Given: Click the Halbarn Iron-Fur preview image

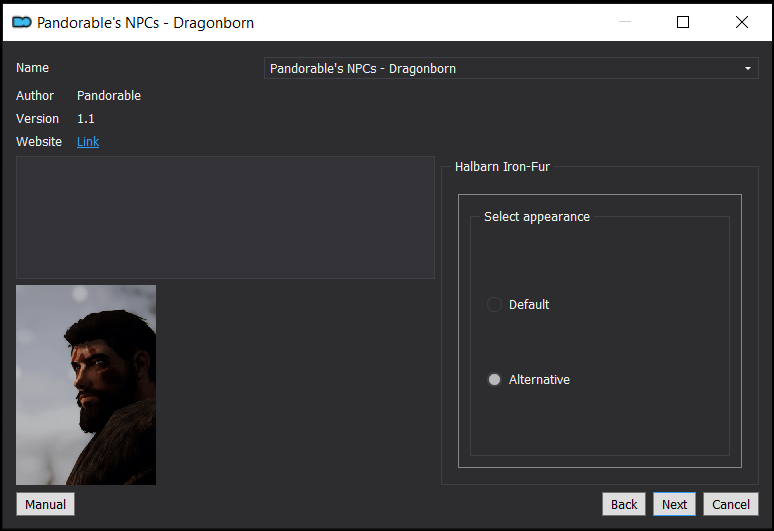Looking at the screenshot, I should click(86, 385).
